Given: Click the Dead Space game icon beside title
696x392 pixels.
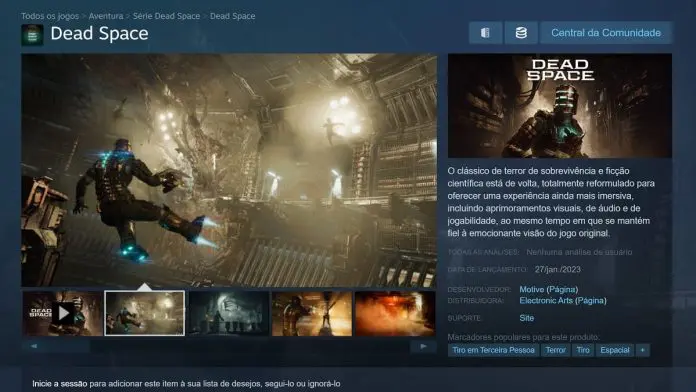Looking at the screenshot, I should (x=32, y=35).
